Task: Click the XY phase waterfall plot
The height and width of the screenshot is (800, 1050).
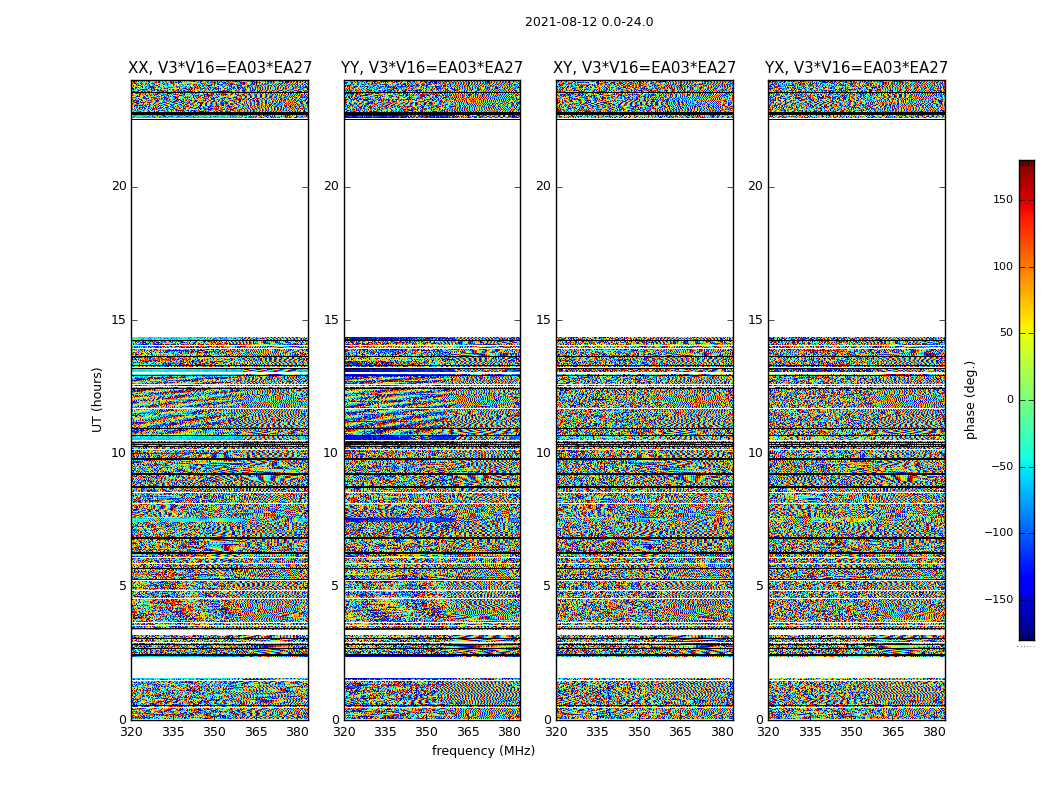Action: point(644,400)
